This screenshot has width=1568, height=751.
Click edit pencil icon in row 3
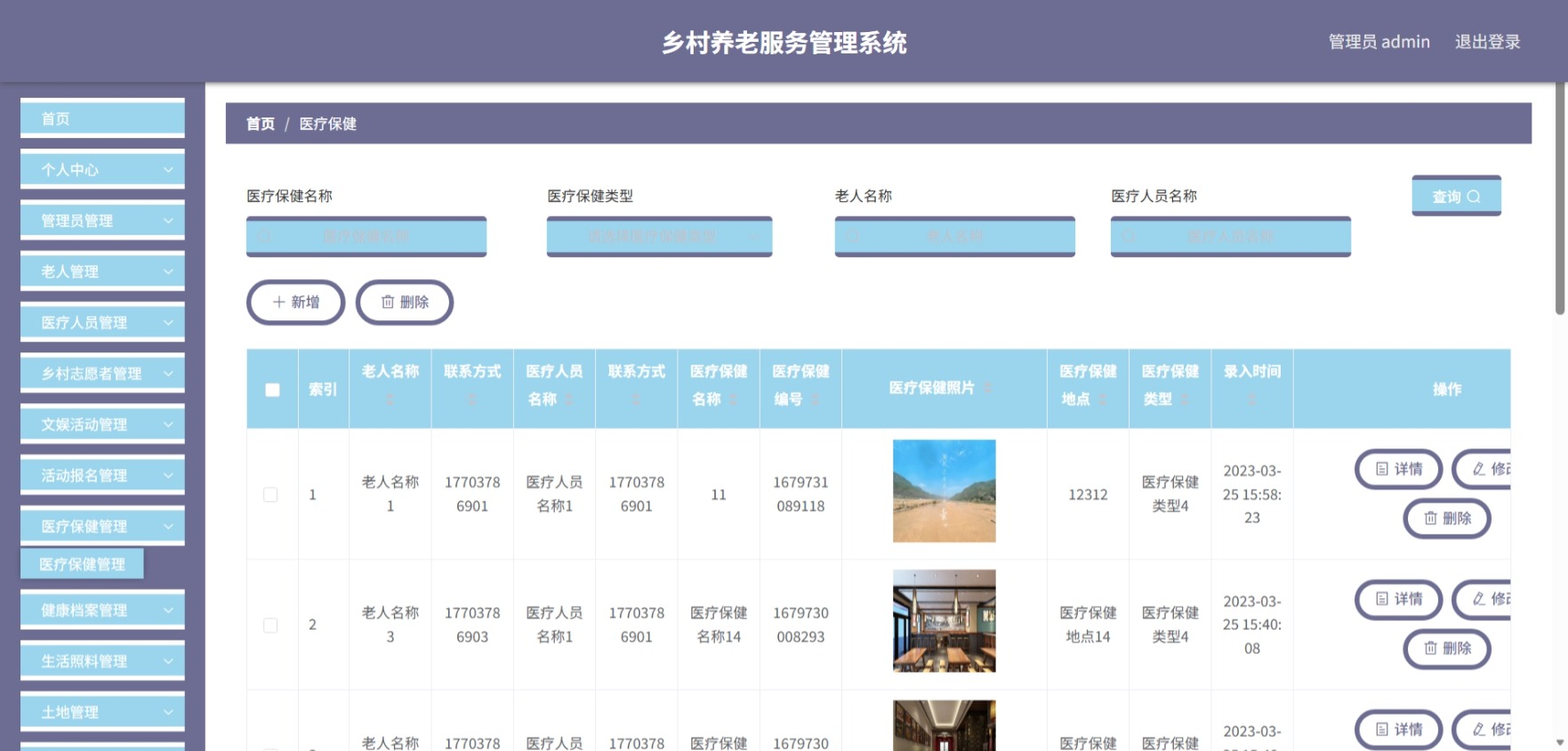point(1479,730)
